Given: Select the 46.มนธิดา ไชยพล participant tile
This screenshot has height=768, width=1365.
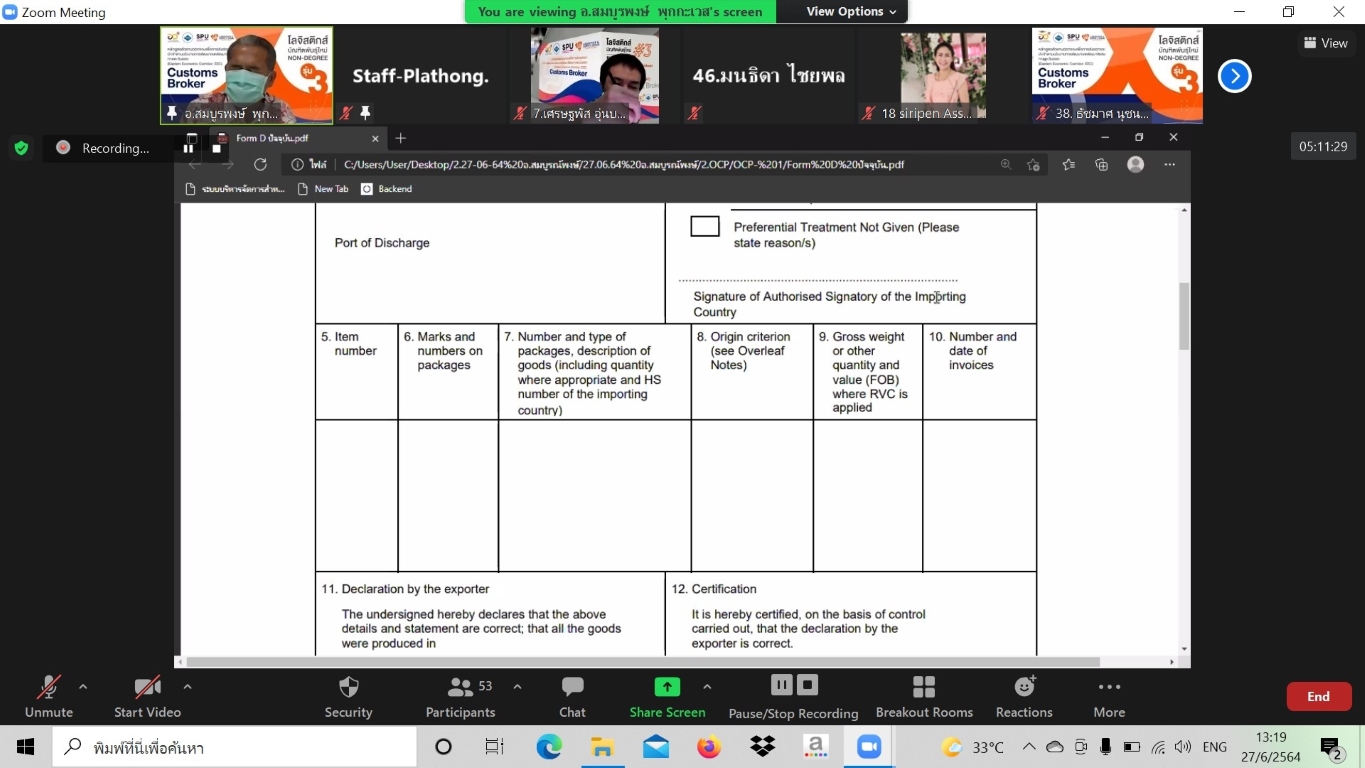Looking at the screenshot, I should 769,76.
